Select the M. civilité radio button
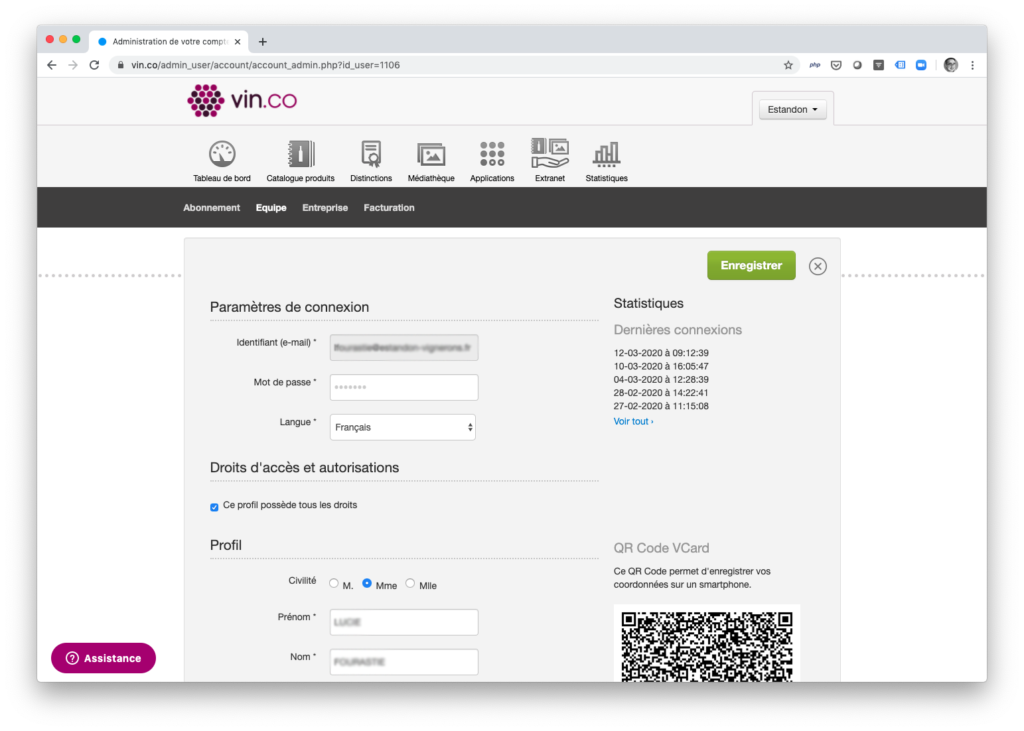The height and width of the screenshot is (731, 1024). coord(334,583)
